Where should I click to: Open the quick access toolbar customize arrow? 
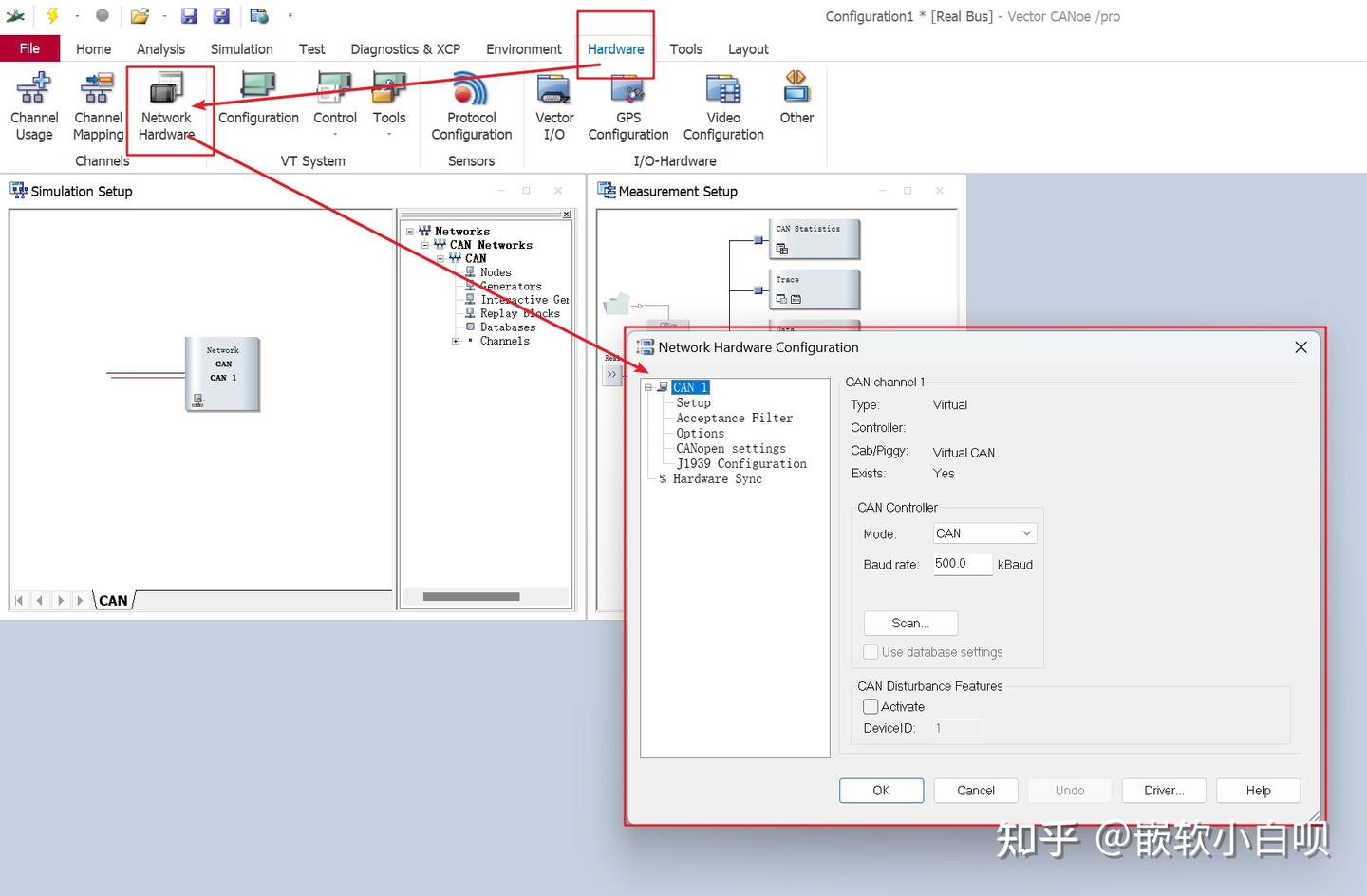pyautogui.click(x=290, y=15)
